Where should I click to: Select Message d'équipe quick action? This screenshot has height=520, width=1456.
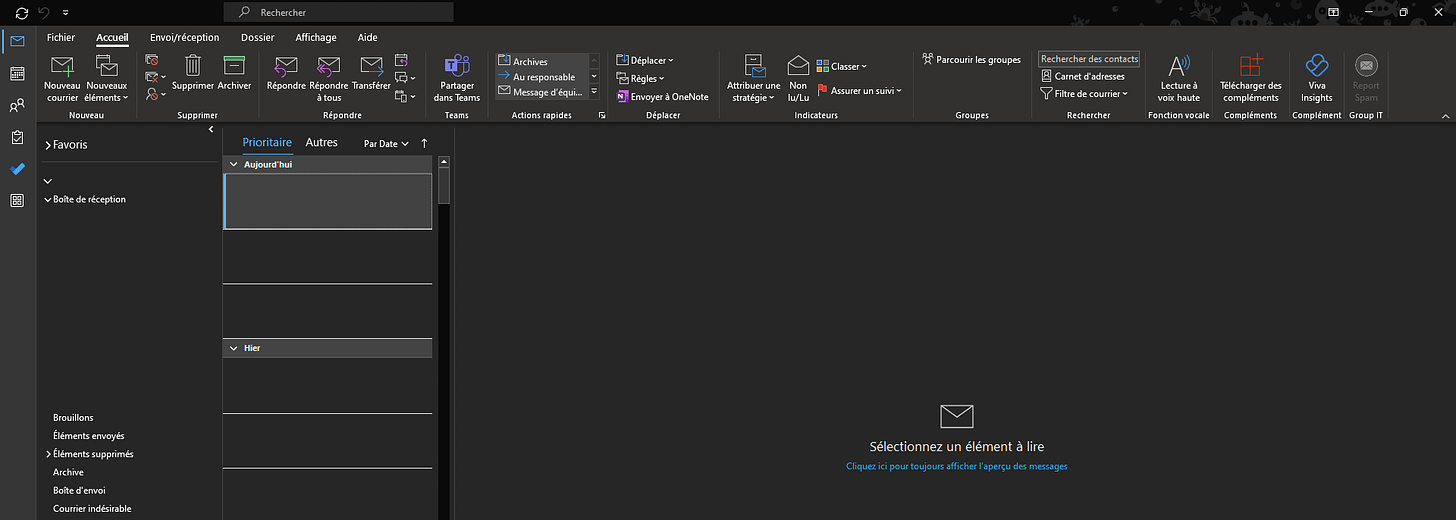[540, 92]
